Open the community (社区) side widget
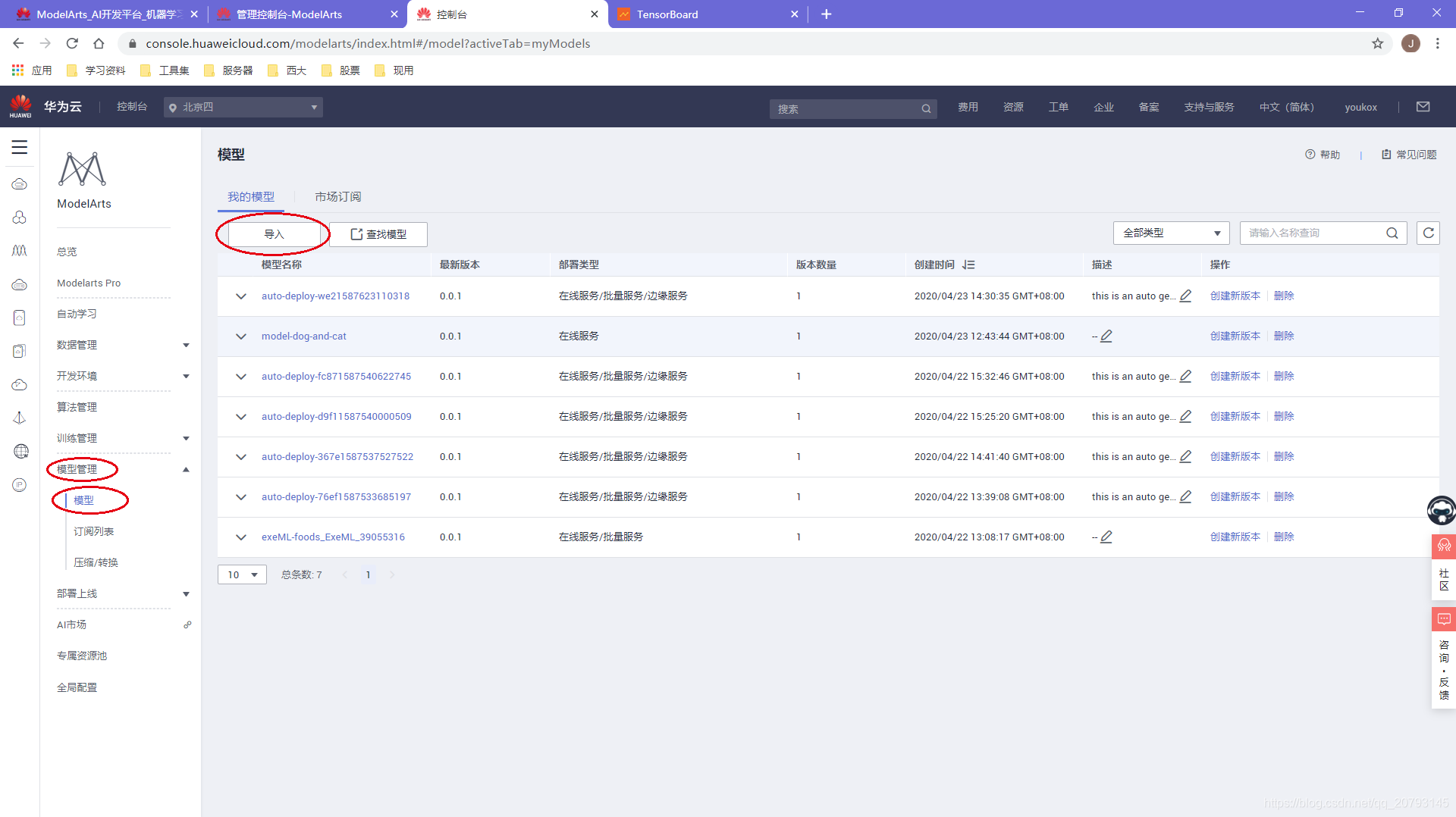This screenshot has width=1456, height=817. point(1444,568)
